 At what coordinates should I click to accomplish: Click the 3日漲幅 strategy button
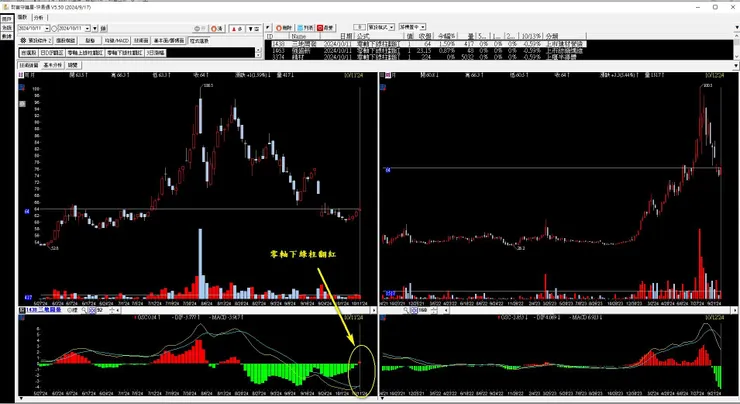(x=155, y=53)
